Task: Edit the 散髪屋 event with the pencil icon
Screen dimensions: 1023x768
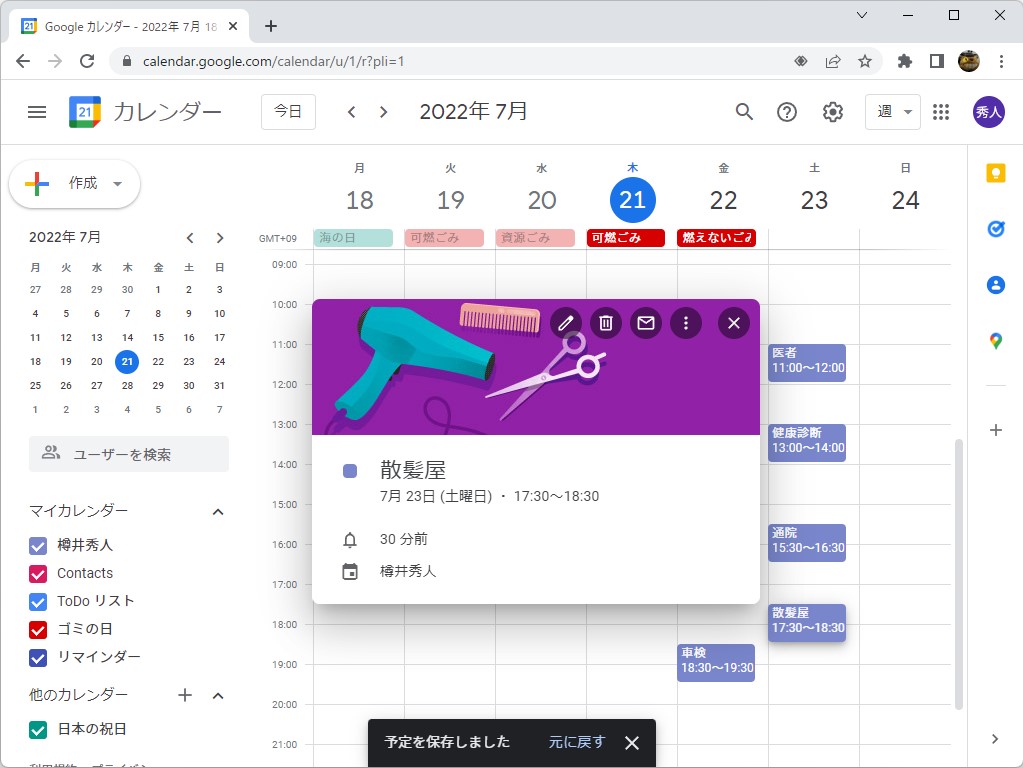Action: (565, 323)
